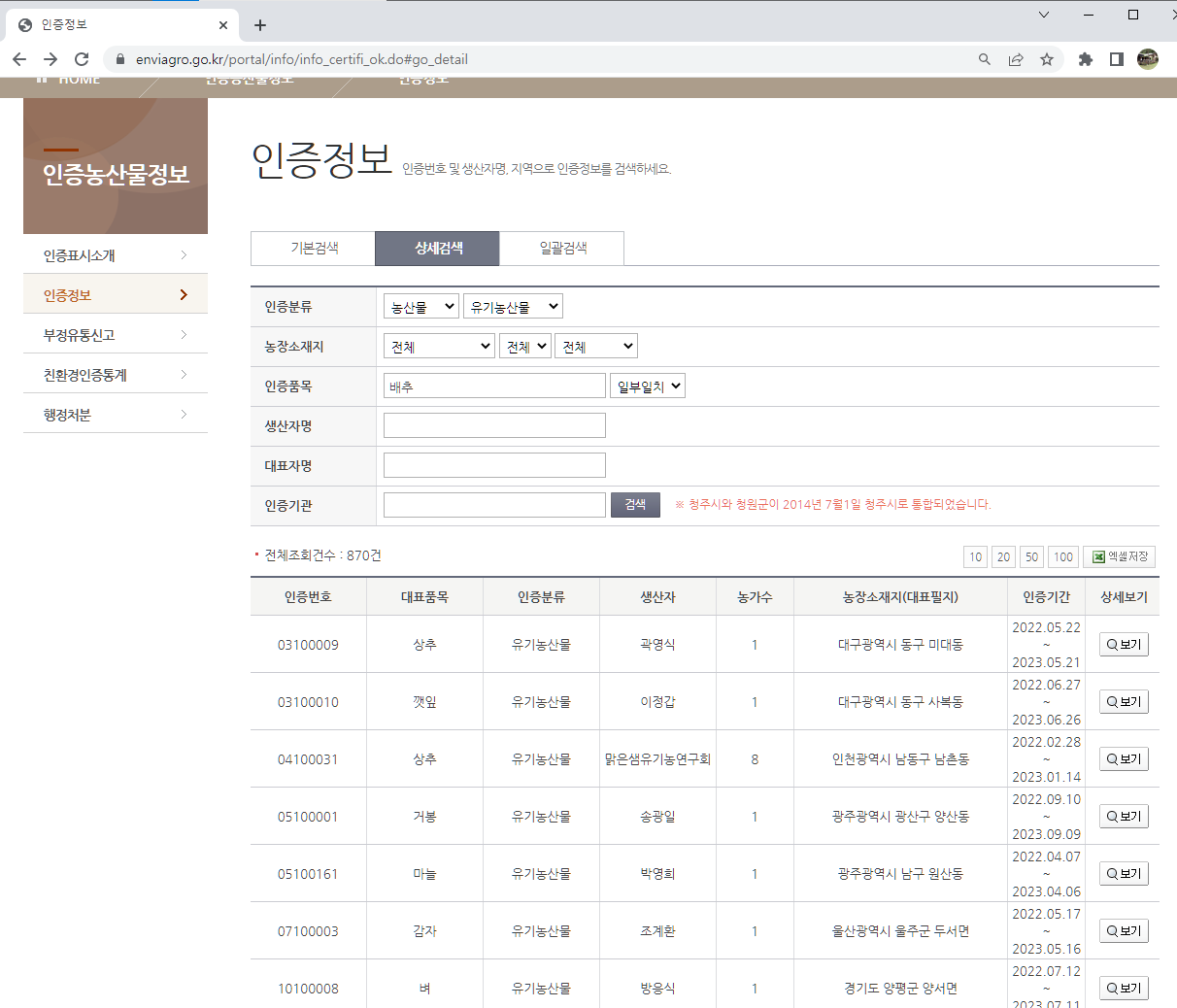Click the share page icon in address bar
Screen dimensions: 1177x1008
point(1015,59)
